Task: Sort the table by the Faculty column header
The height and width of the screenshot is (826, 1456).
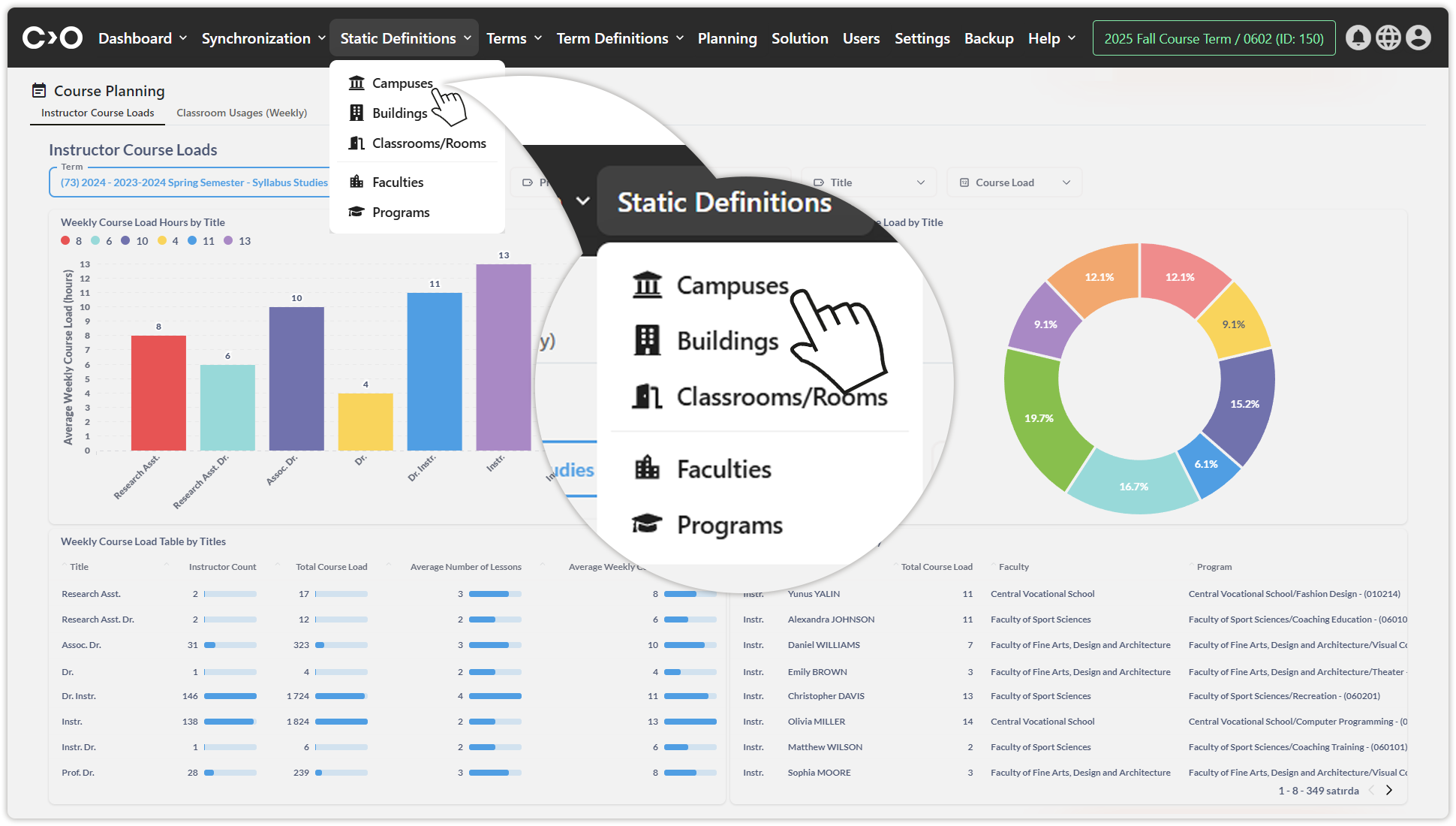Action: point(1013,567)
